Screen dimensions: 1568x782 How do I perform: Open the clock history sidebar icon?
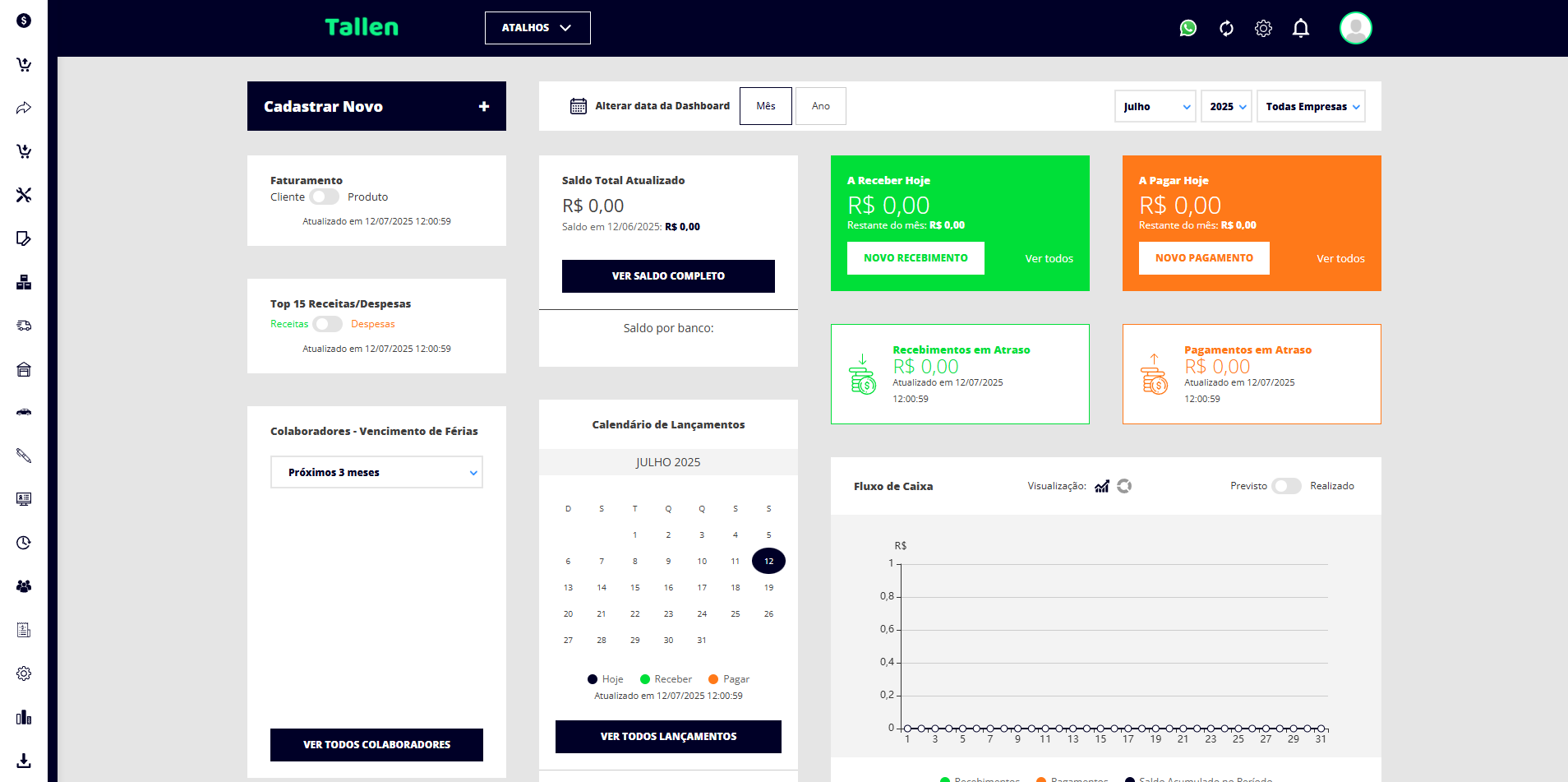[x=24, y=543]
